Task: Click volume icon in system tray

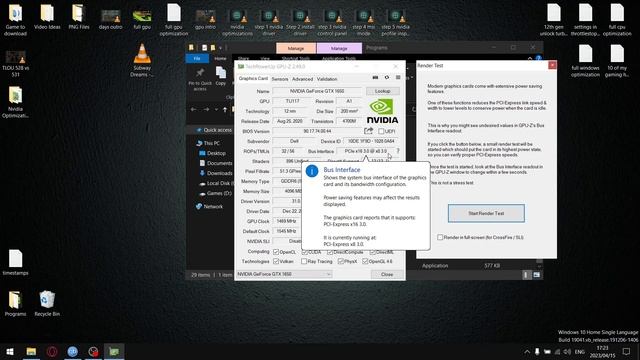Action: coord(567,351)
